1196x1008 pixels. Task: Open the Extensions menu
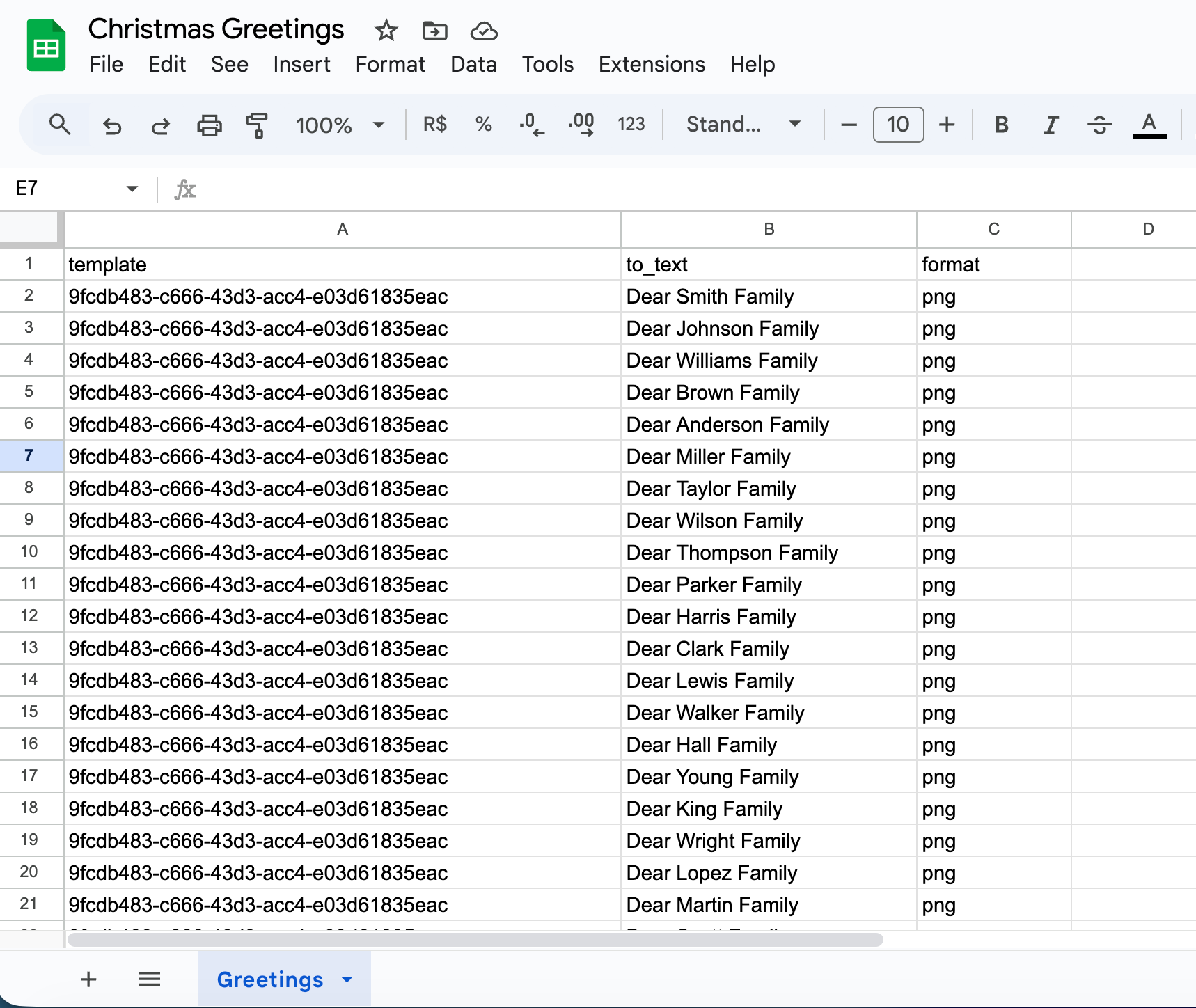tap(651, 64)
